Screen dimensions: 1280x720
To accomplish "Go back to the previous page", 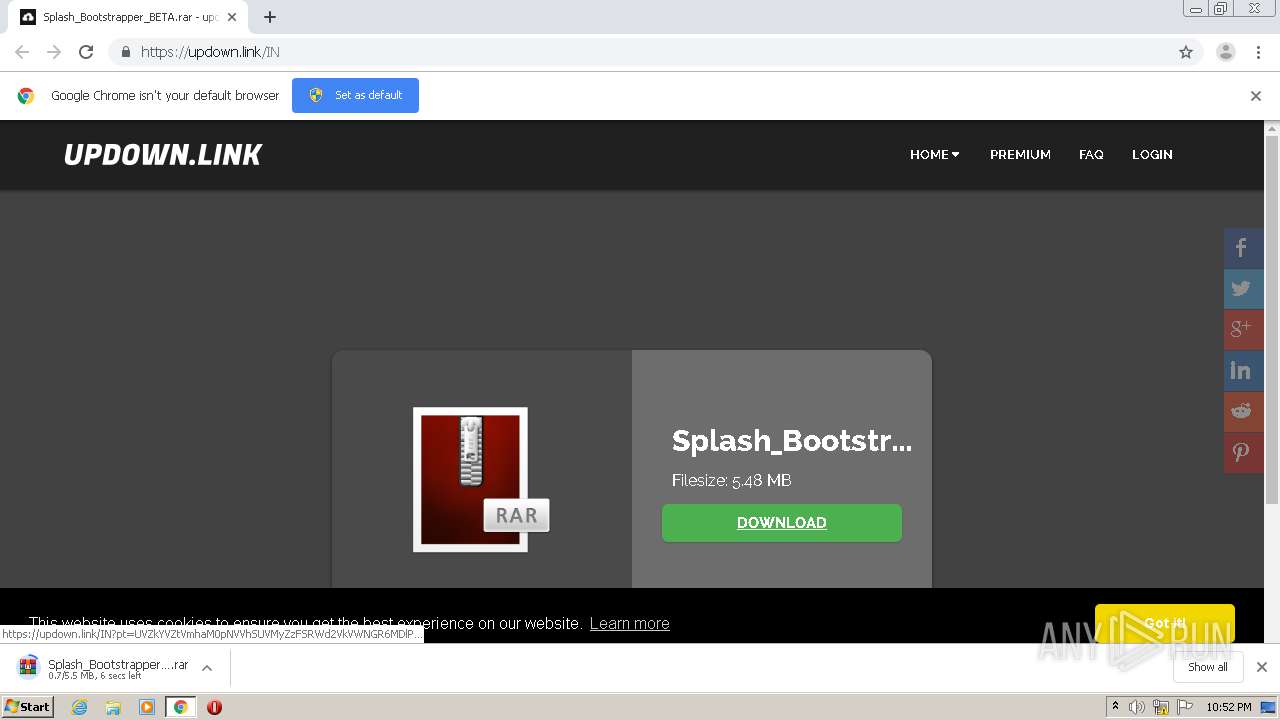I will click(x=22, y=52).
